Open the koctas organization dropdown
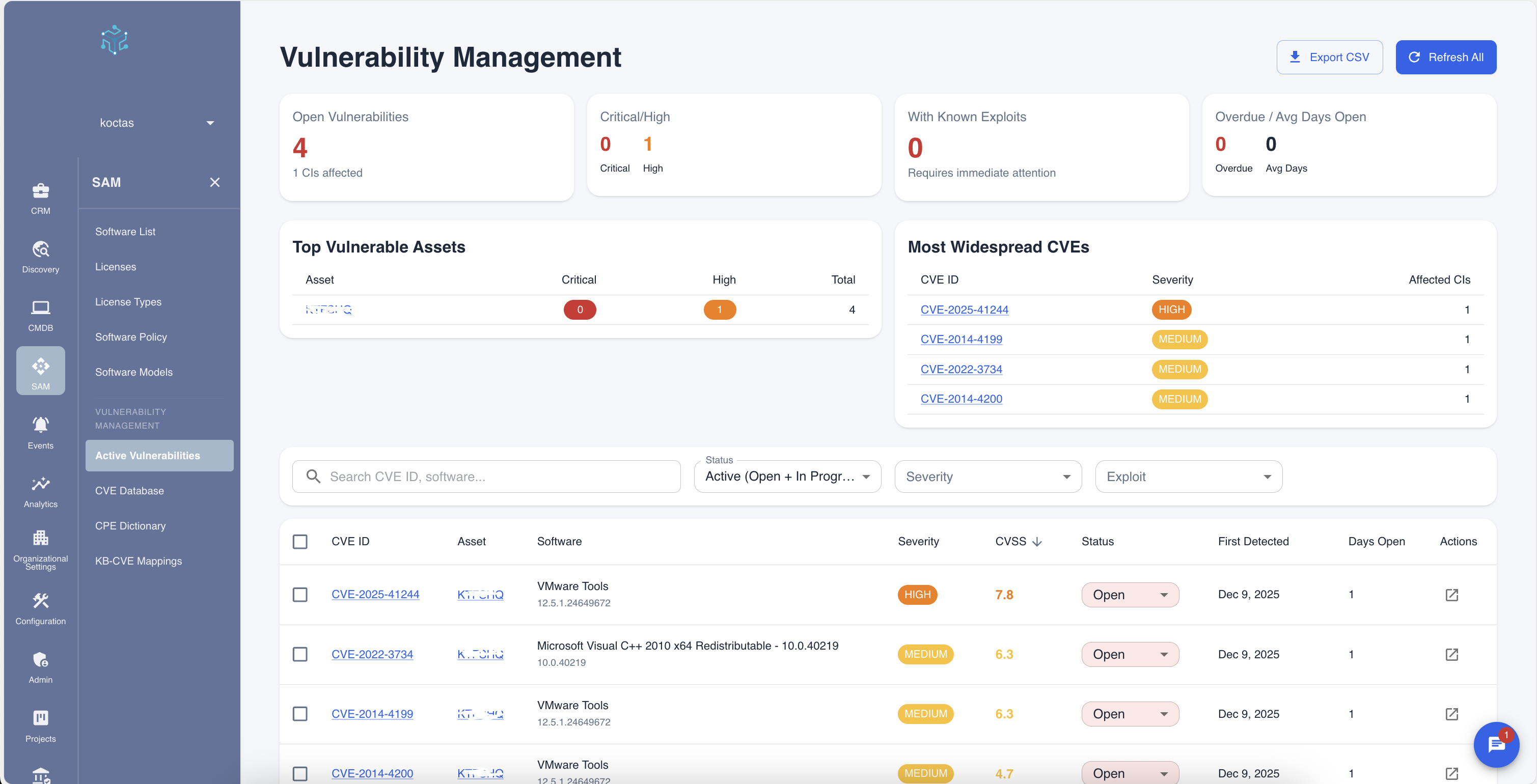1537x784 pixels. [x=157, y=122]
